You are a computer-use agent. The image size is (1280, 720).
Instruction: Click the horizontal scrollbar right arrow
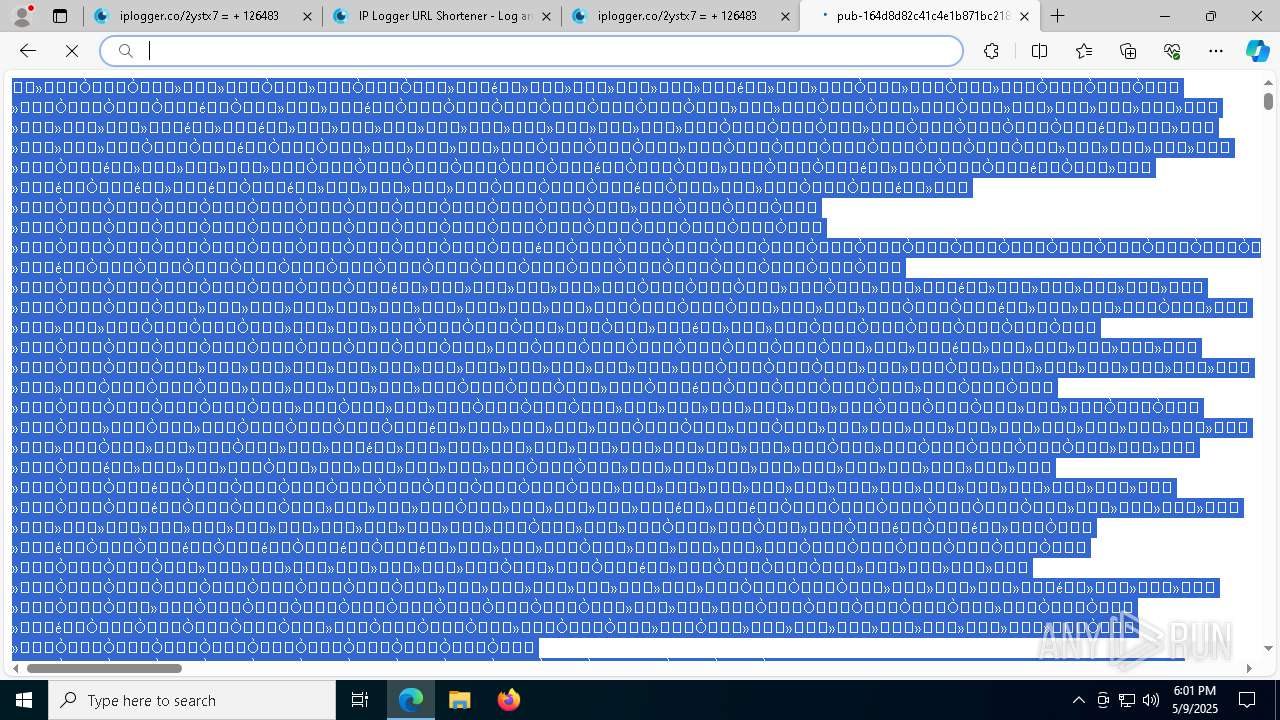[x=1249, y=668]
